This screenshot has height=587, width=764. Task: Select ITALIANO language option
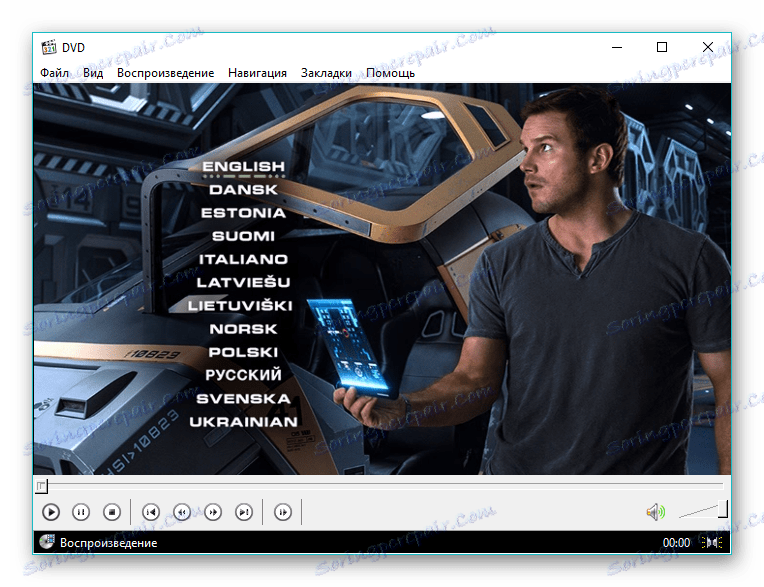pyautogui.click(x=243, y=259)
